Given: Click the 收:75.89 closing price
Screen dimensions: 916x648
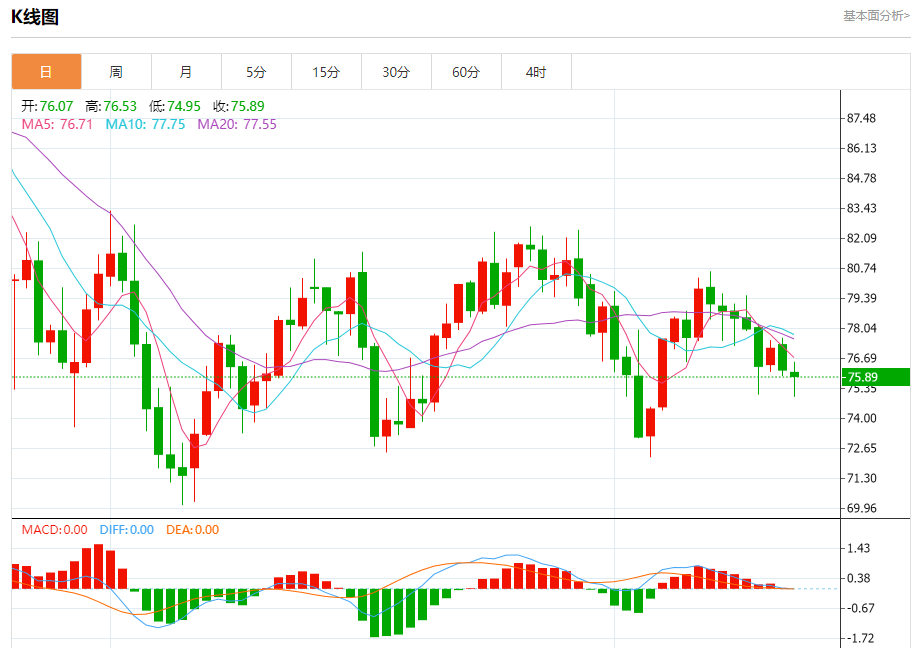Looking at the screenshot, I should tap(239, 106).
